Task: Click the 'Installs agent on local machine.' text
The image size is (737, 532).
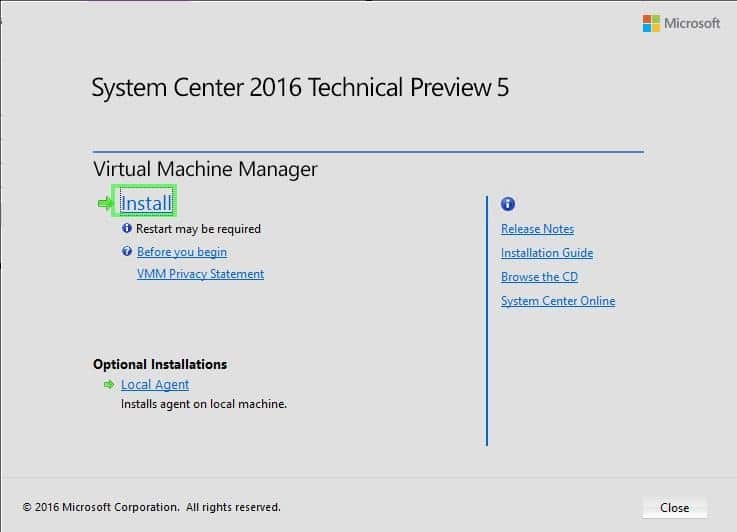Action: 204,404
